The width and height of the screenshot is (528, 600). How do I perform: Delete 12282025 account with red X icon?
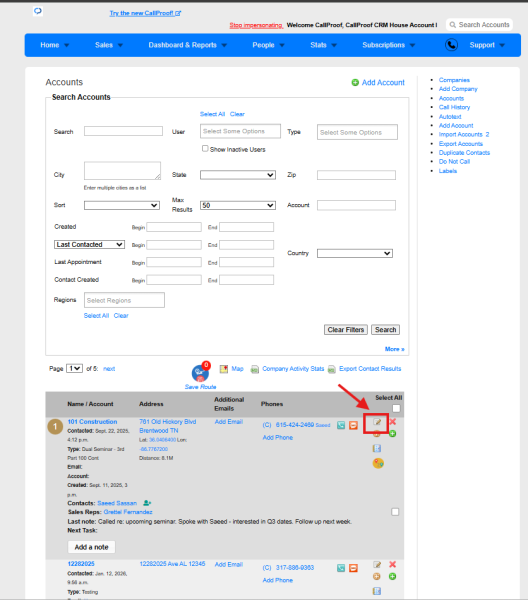pos(393,564)
